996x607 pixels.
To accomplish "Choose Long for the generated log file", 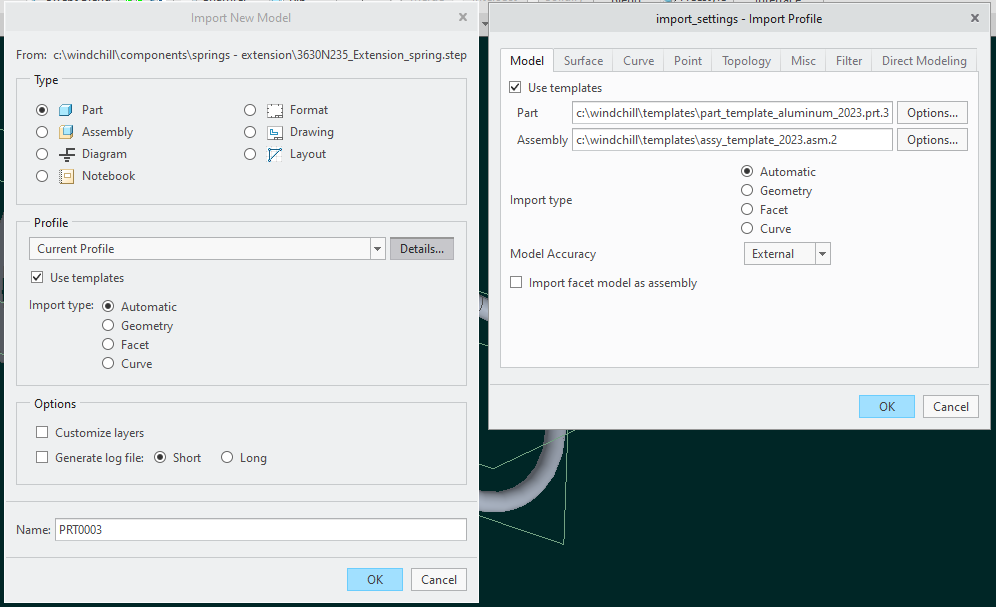I will [226, 457].
